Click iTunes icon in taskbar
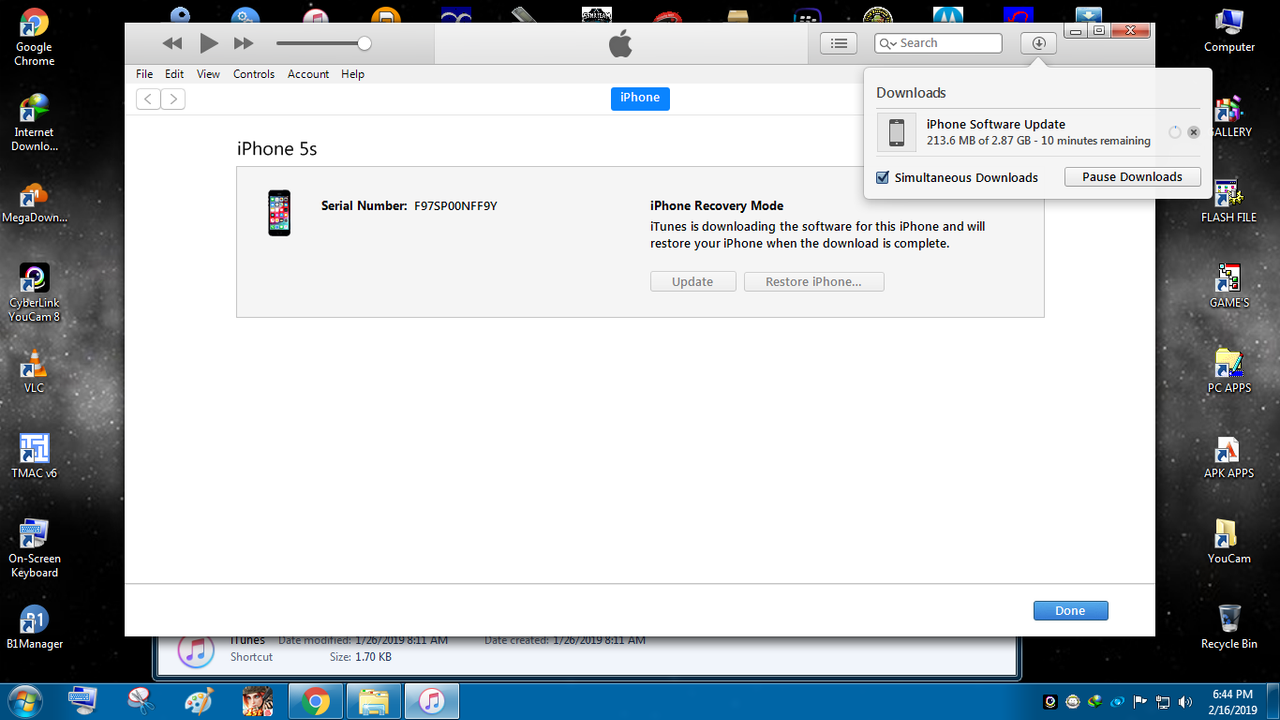The width and height of the screenshot is (1280, 720). click(432, 702)
